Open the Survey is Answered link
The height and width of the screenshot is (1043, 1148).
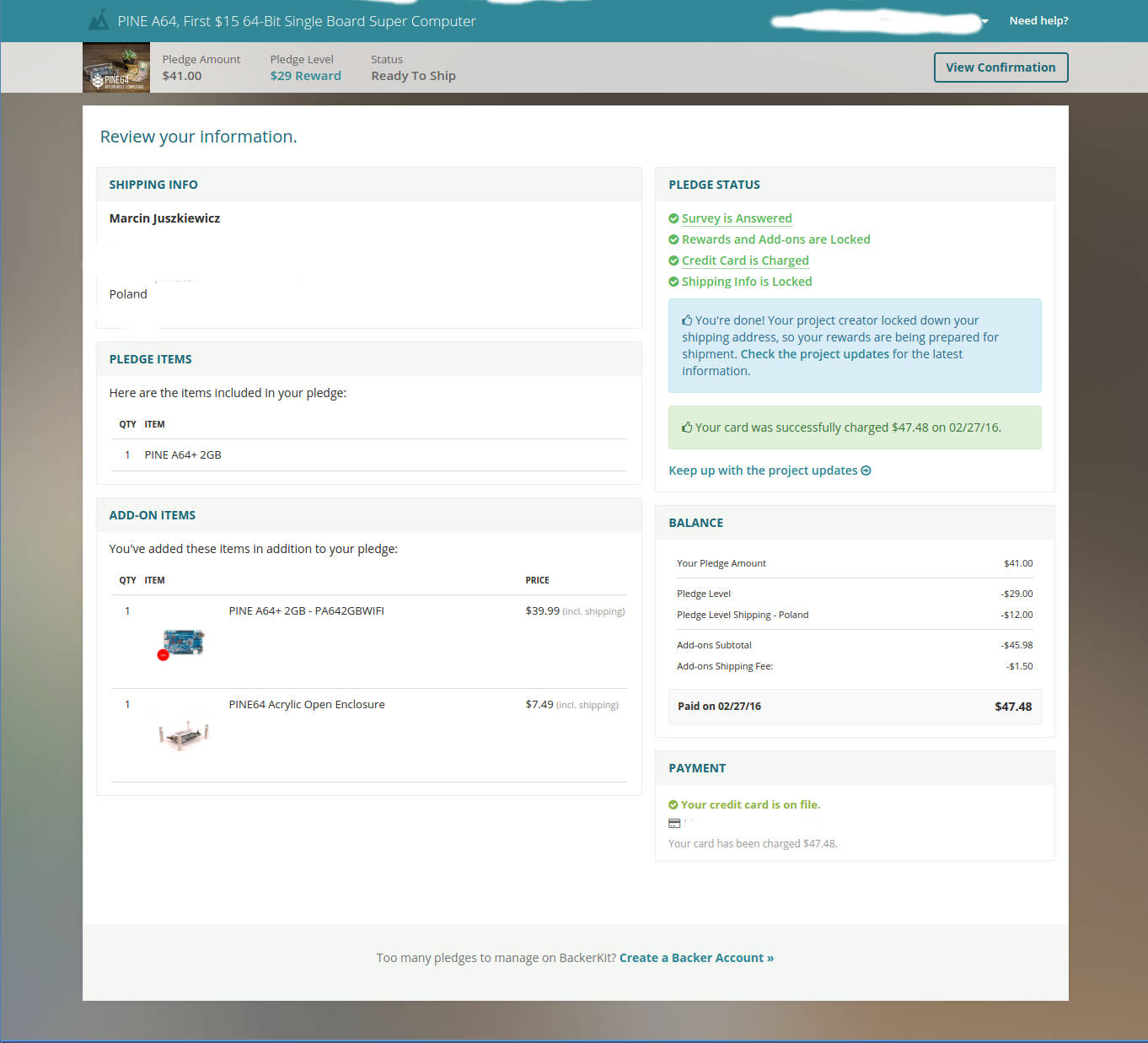click(x=737, y=218)
